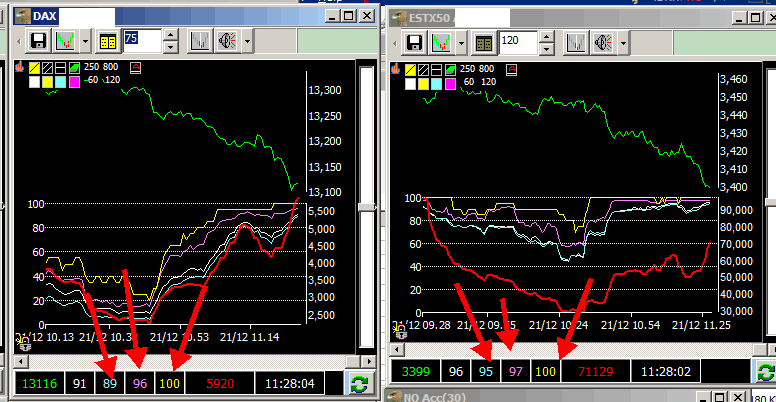Click the V-shaped candlestick icon in ESTX50 toolbar
This screenshot has height=402, width=776.
coord(576,42)
